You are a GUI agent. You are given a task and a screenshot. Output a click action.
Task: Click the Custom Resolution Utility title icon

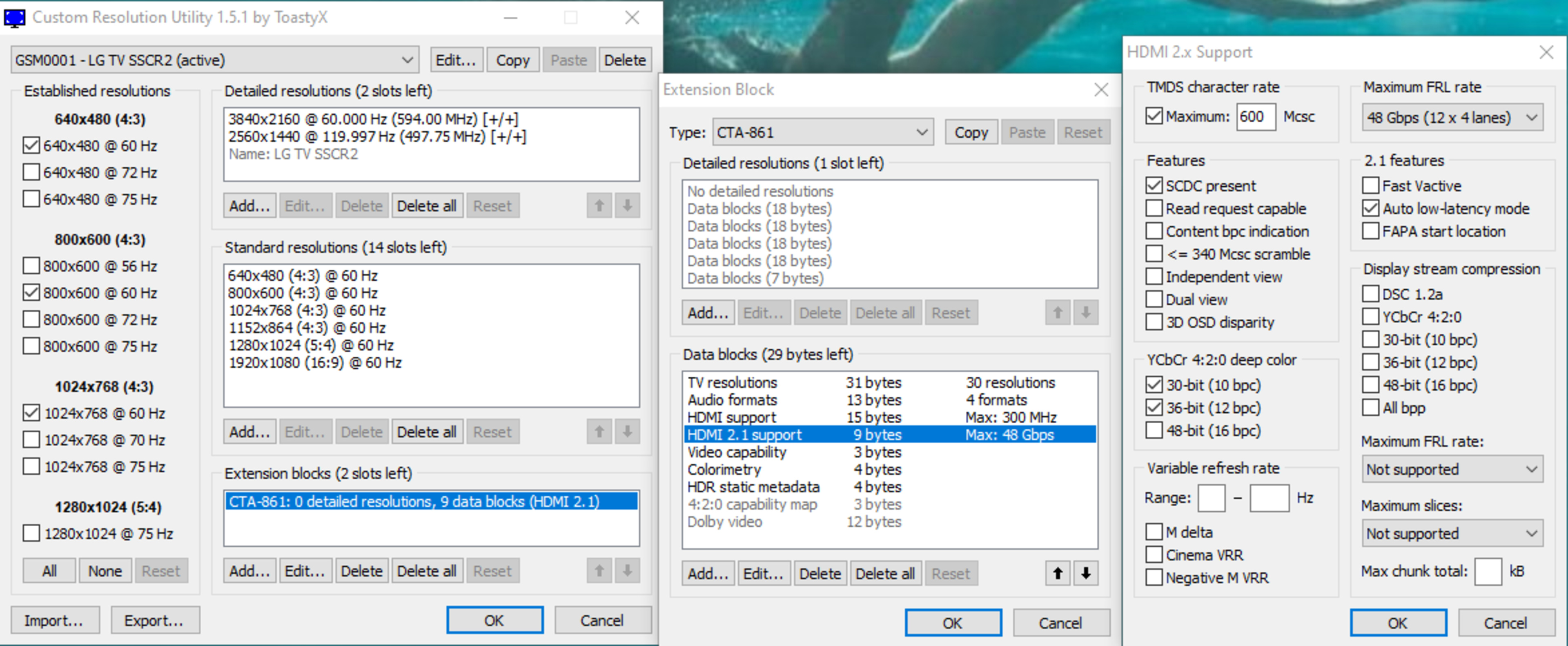tap(15, 18)
